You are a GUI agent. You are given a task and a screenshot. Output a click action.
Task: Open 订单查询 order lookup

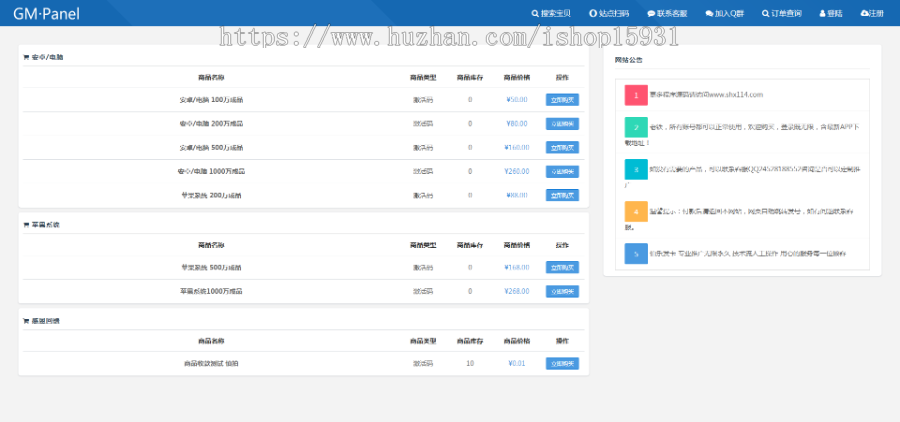[782, 14]
